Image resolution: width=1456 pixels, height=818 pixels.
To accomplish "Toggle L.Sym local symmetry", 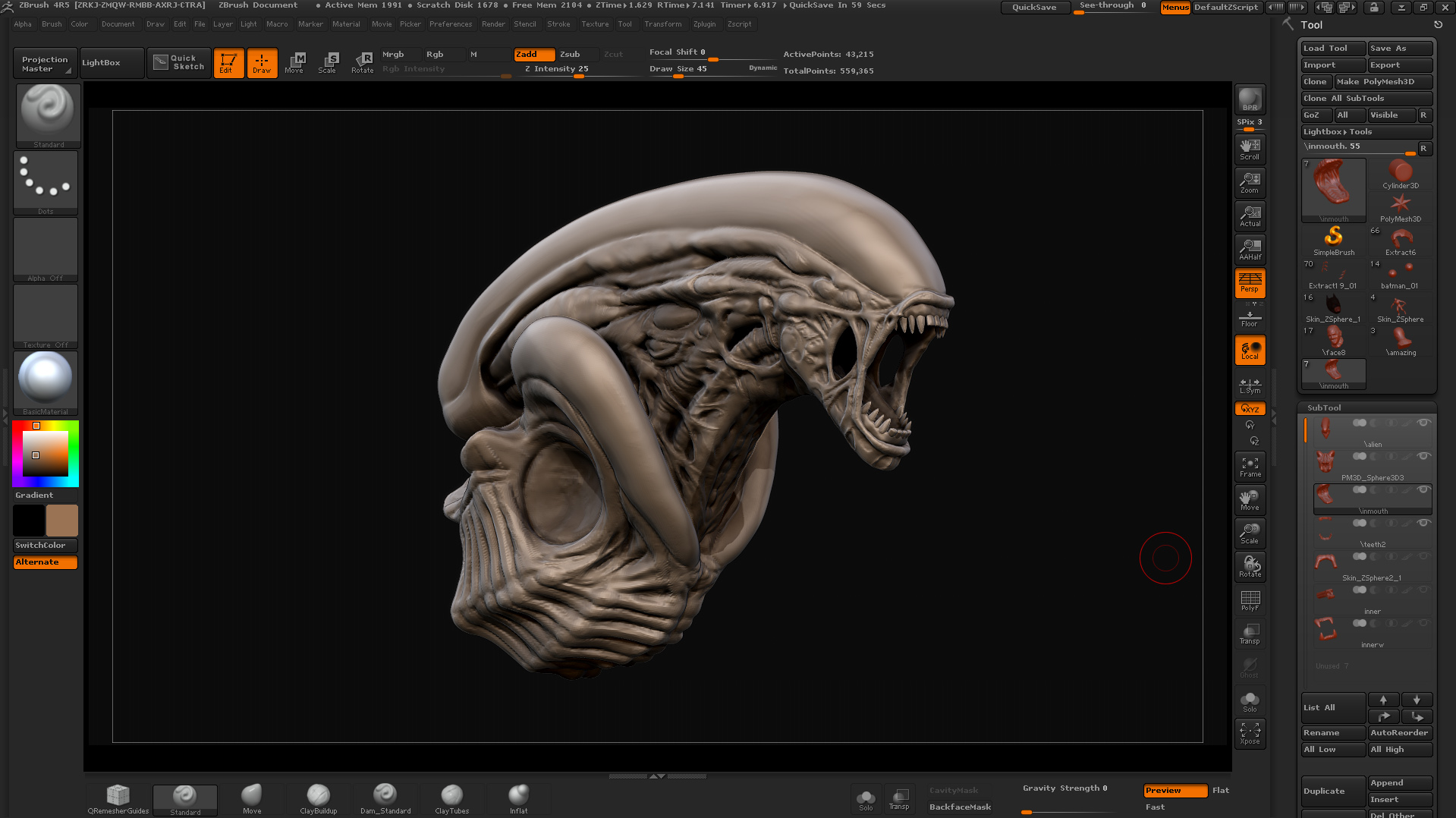I will (1250, 385).
